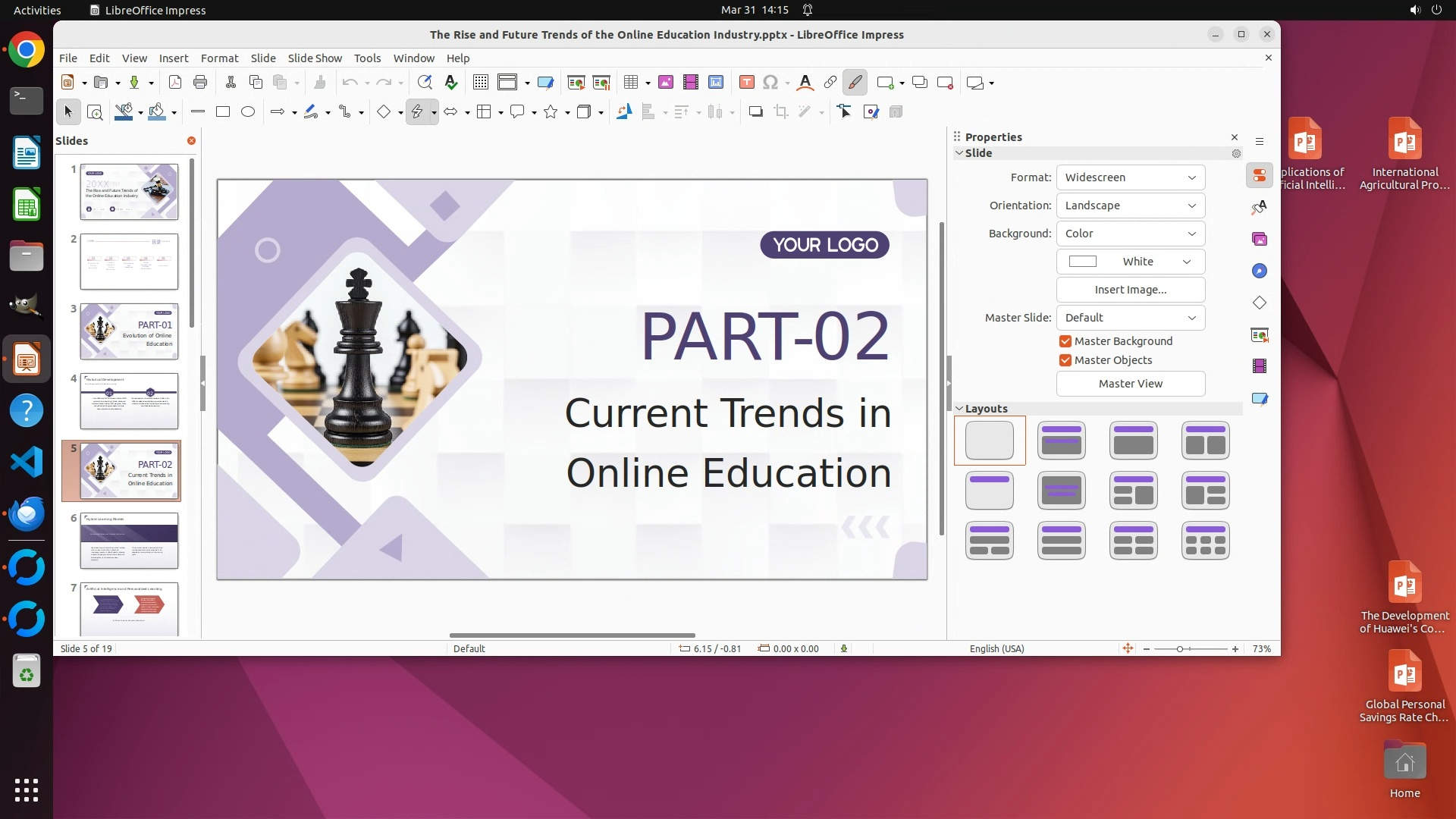Uncheck the Master Background checkbox

[x=1065, y=341]
